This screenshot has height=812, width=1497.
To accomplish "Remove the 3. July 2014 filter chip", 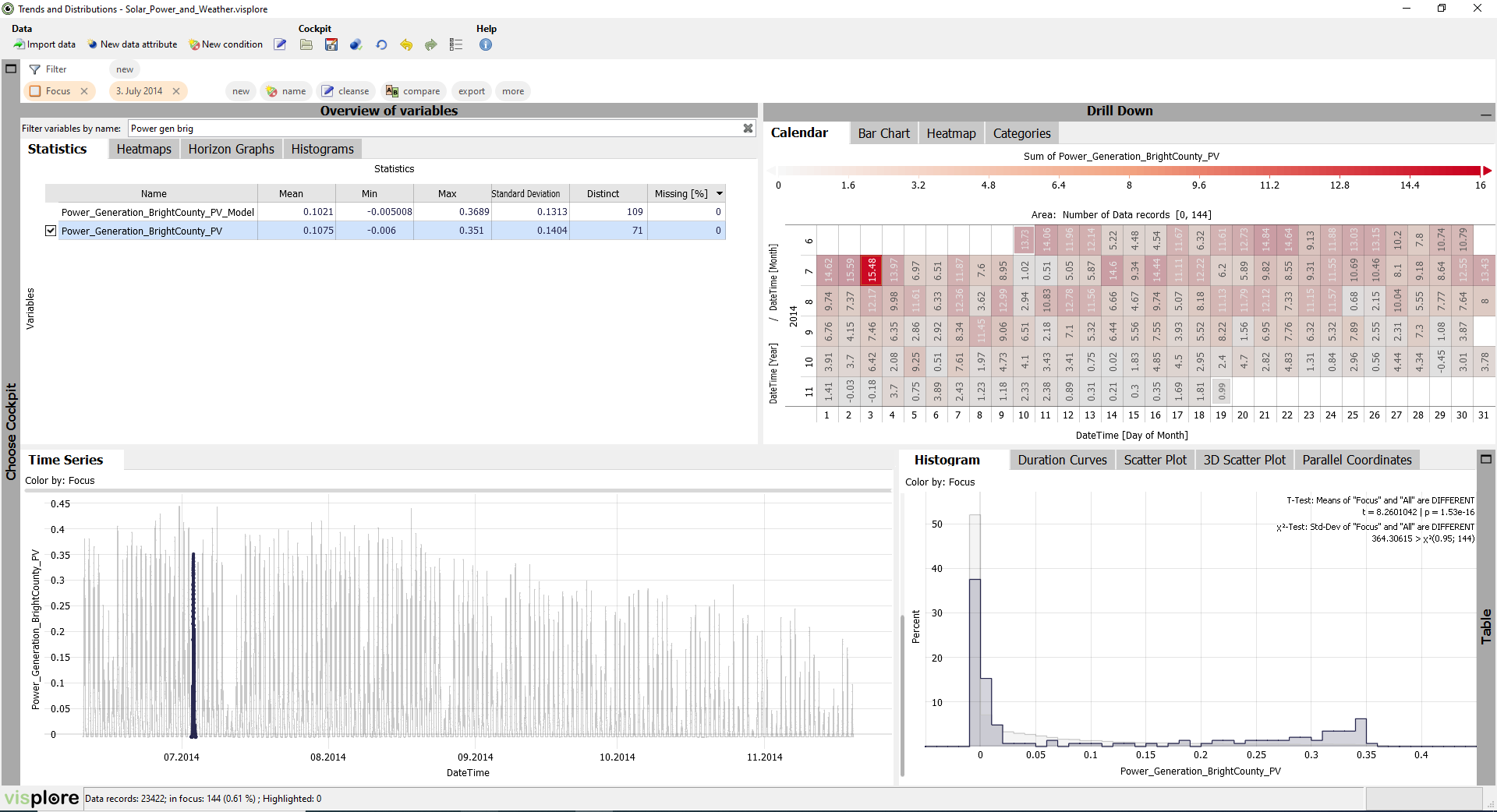I will [x=176, y=91].
